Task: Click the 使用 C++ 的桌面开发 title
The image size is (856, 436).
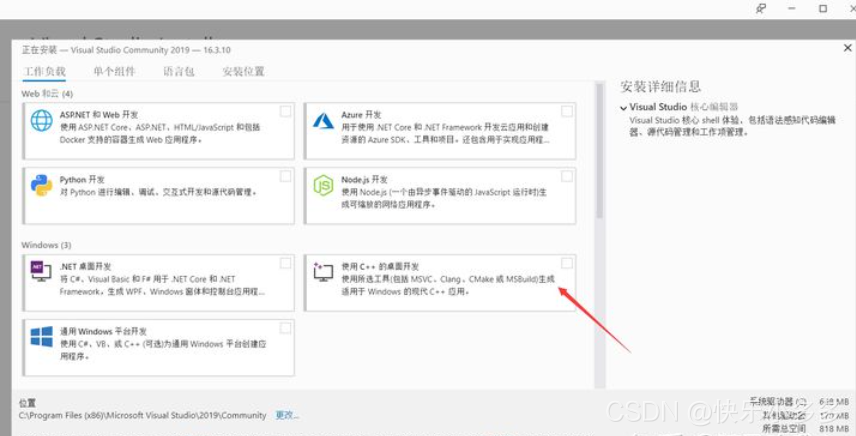Action: (380, 267)
